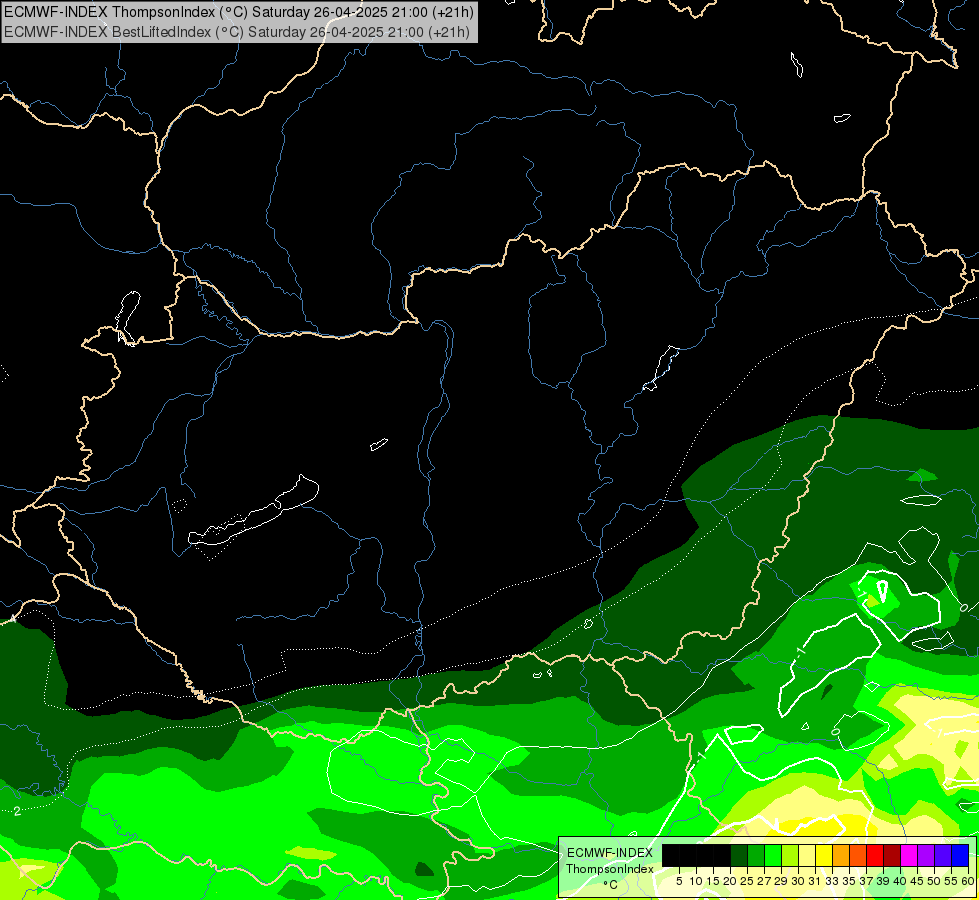Select the orange-red 35–37 legend swatch
This screenshot has height=900, width=979.
click(x=858, y=855)
